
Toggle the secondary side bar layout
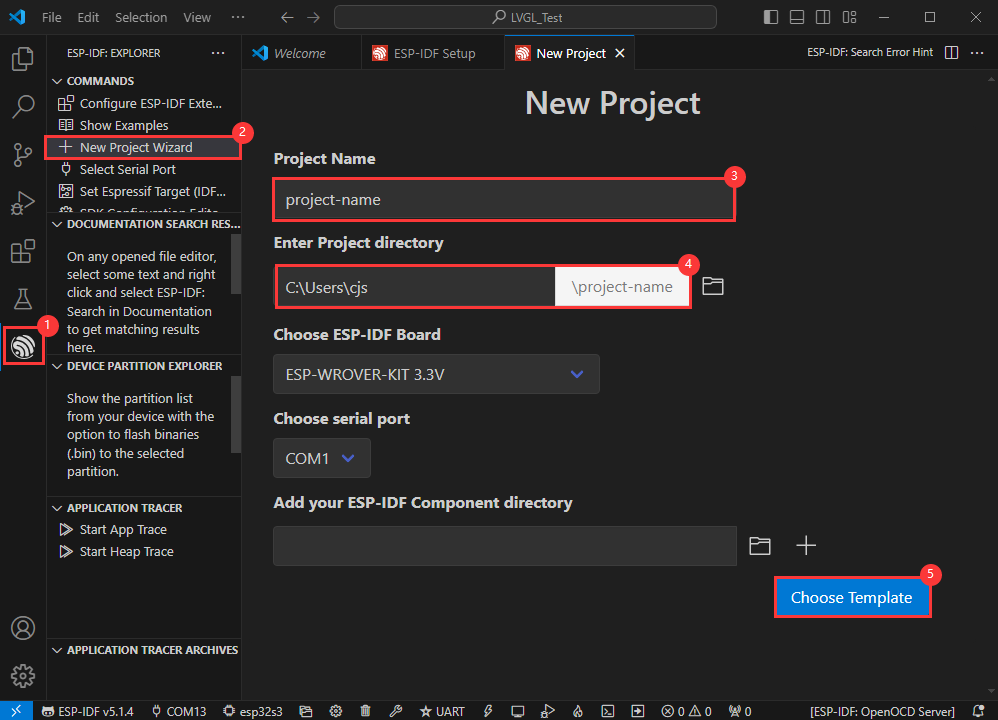click(x=822, y=17)
